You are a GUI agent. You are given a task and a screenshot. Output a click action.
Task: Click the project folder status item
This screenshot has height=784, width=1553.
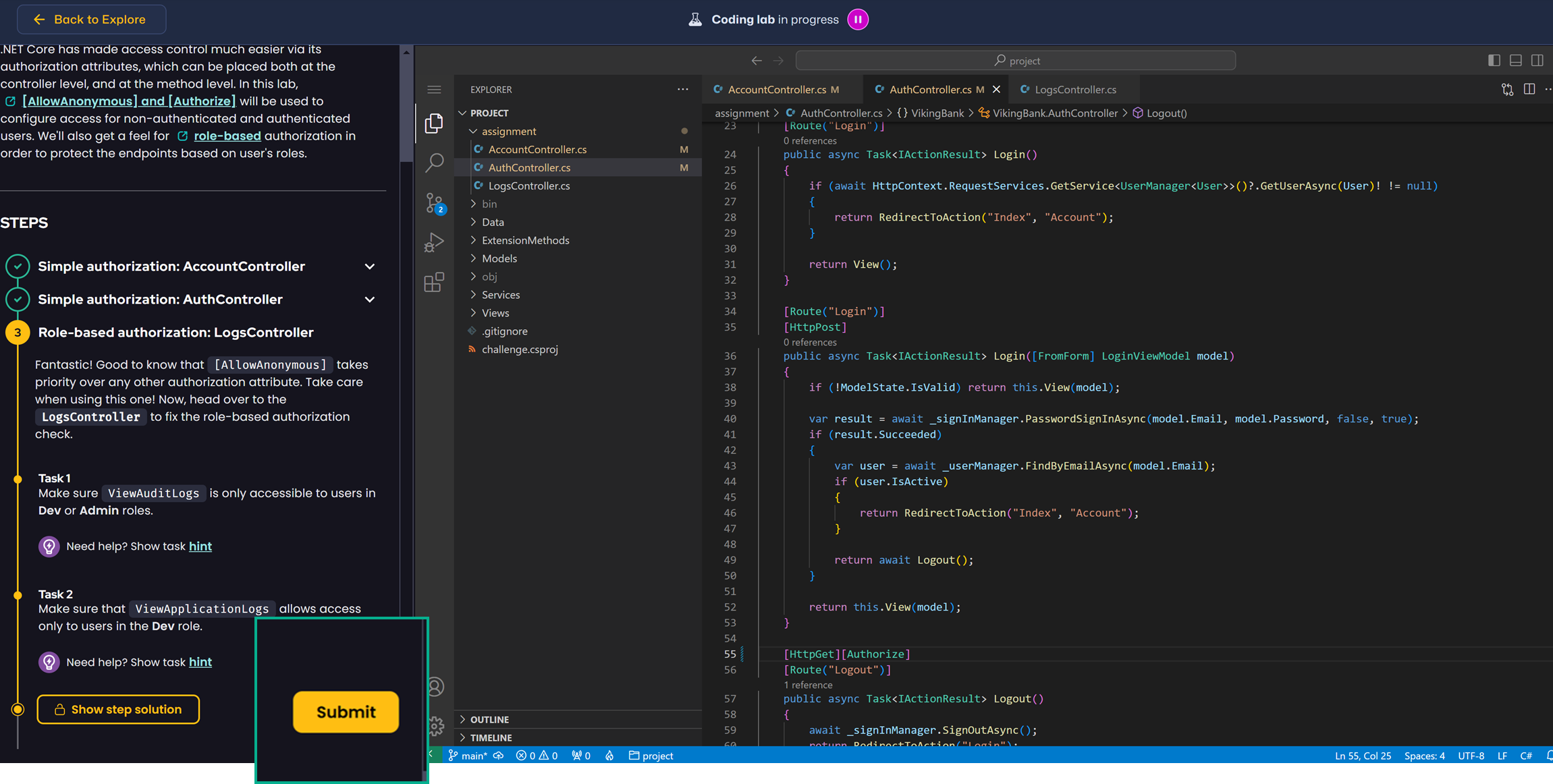651,756
